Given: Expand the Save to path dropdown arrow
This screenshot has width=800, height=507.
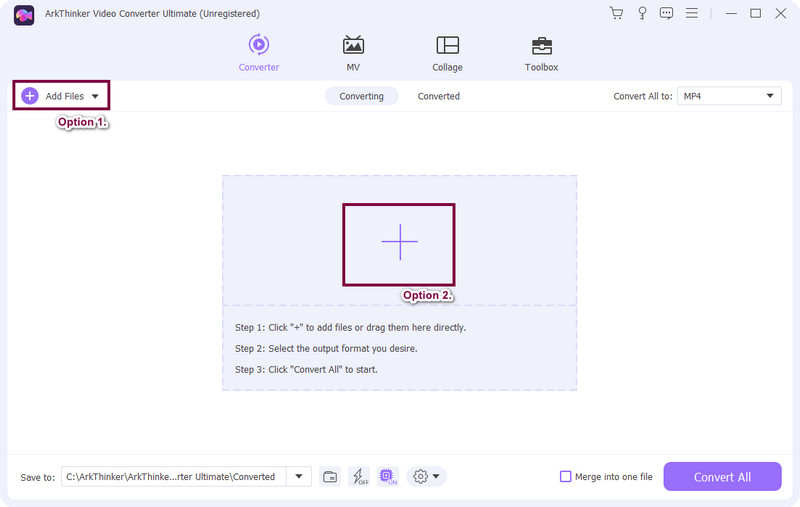Looking at the screenshot, I should coord(299,476).
